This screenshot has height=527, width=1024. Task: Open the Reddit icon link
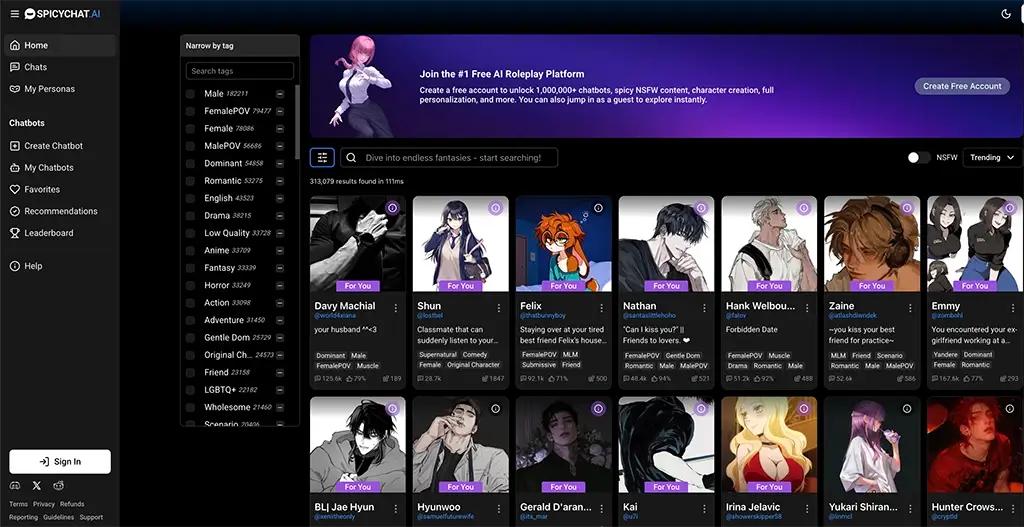(x=59, y=485)
